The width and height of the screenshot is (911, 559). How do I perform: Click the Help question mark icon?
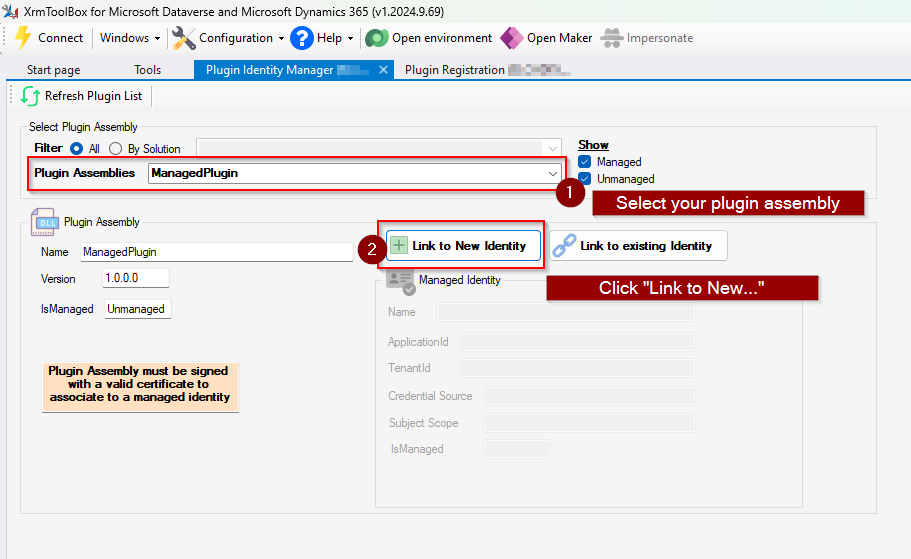302,38
